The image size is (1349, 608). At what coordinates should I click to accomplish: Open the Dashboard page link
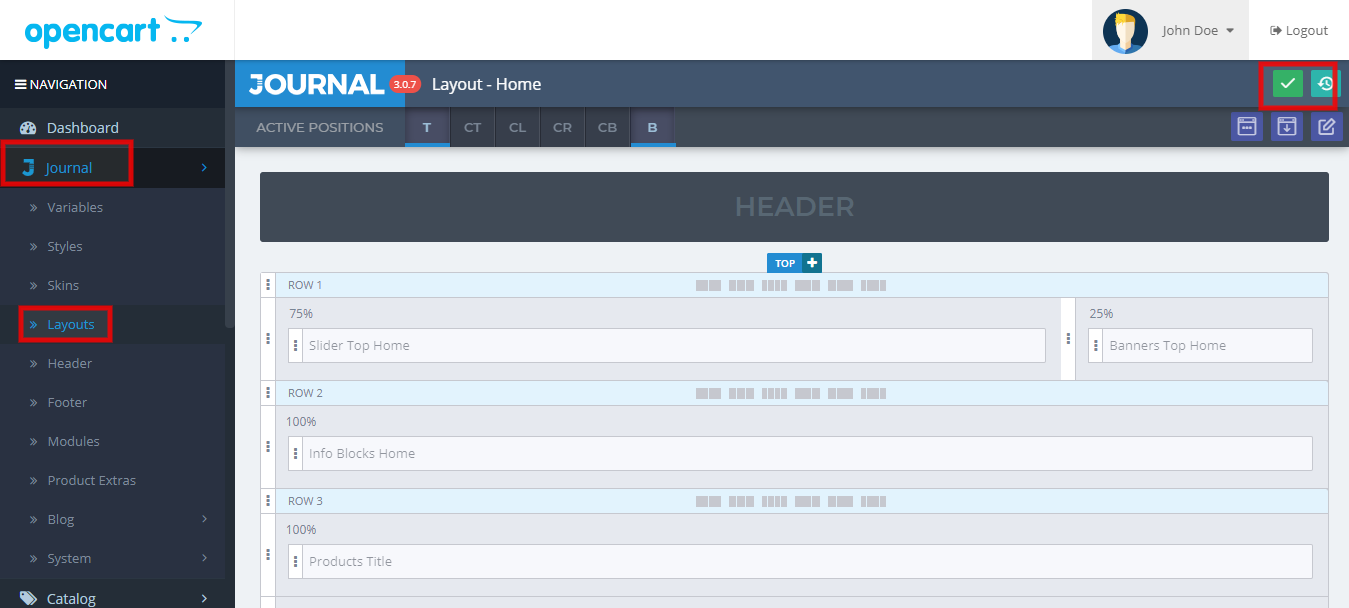pyautogui.click(x=83, y=128)
